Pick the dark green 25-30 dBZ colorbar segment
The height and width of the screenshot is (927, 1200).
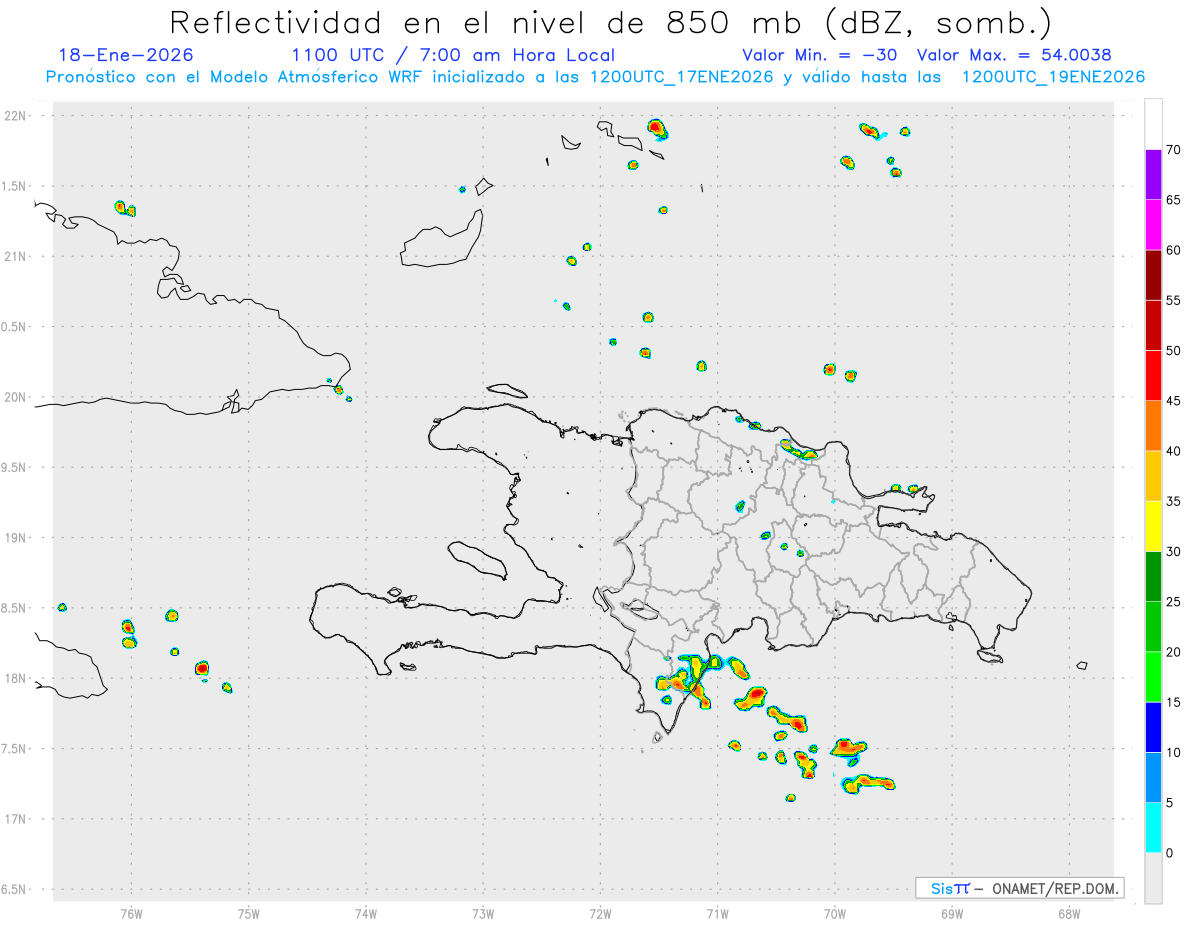pyautogui.click(x=1153, y=577)
